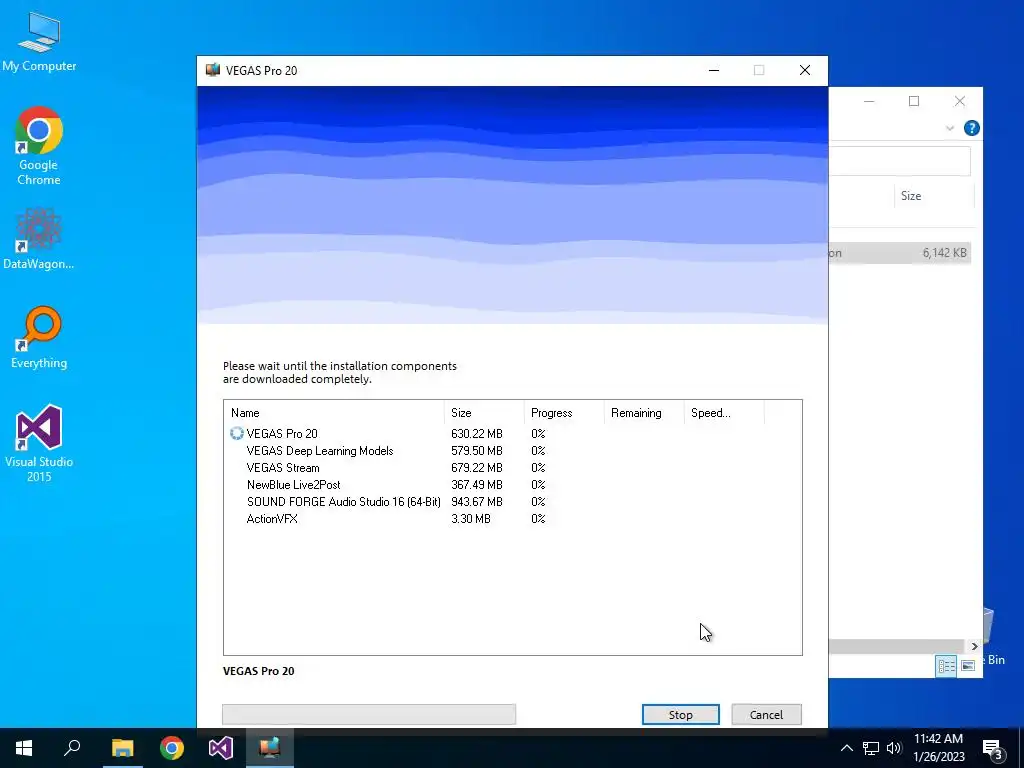Show hidden system tray icons
Viewport: 1024px width, 768px height.
(846, 748)
